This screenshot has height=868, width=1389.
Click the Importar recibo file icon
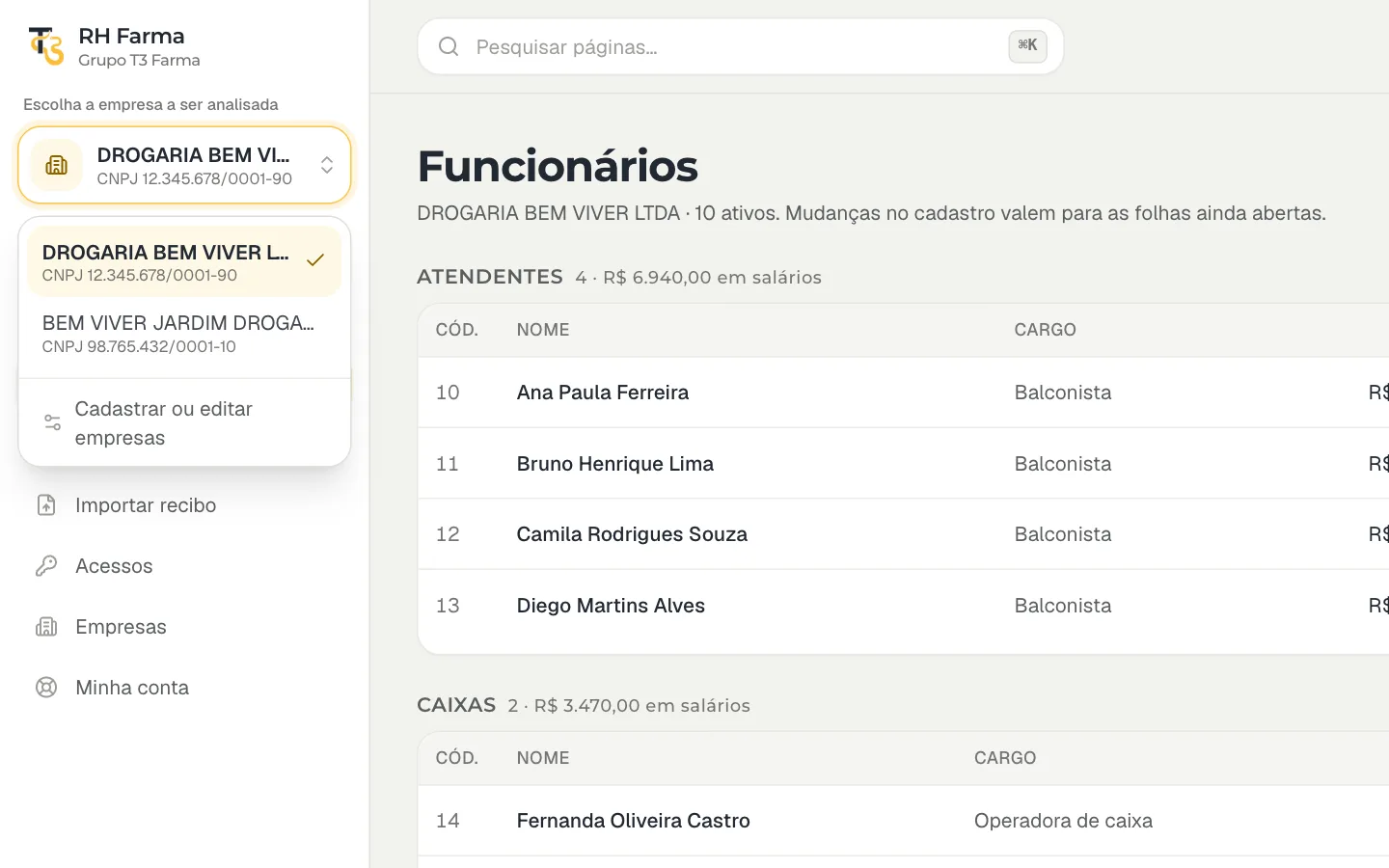[x=46, y=505]
